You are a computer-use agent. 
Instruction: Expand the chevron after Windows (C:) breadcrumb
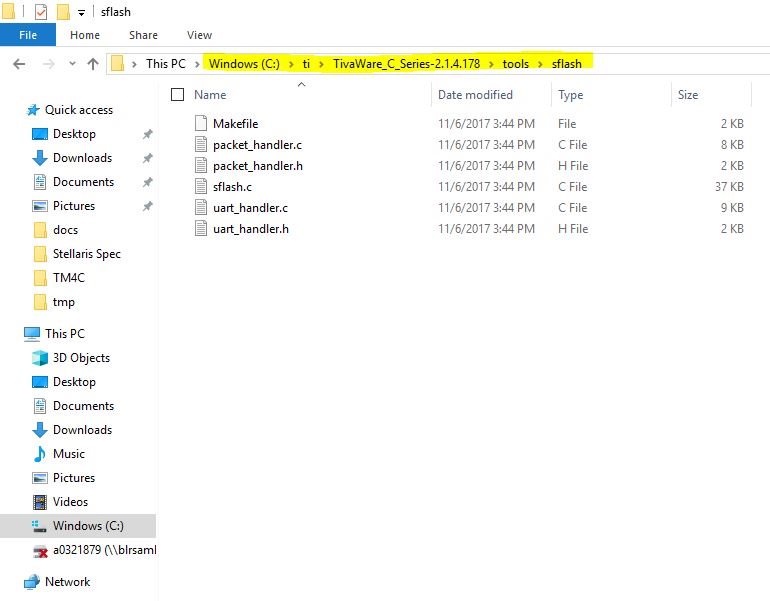tap(291, 64)
